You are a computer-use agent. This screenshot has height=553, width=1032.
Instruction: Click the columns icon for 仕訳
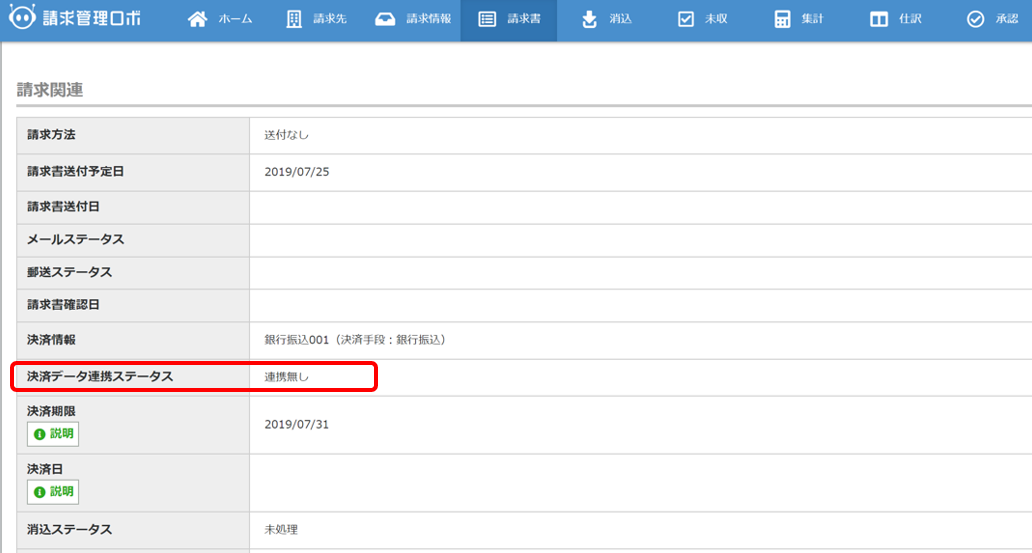(x=879, y=20)
